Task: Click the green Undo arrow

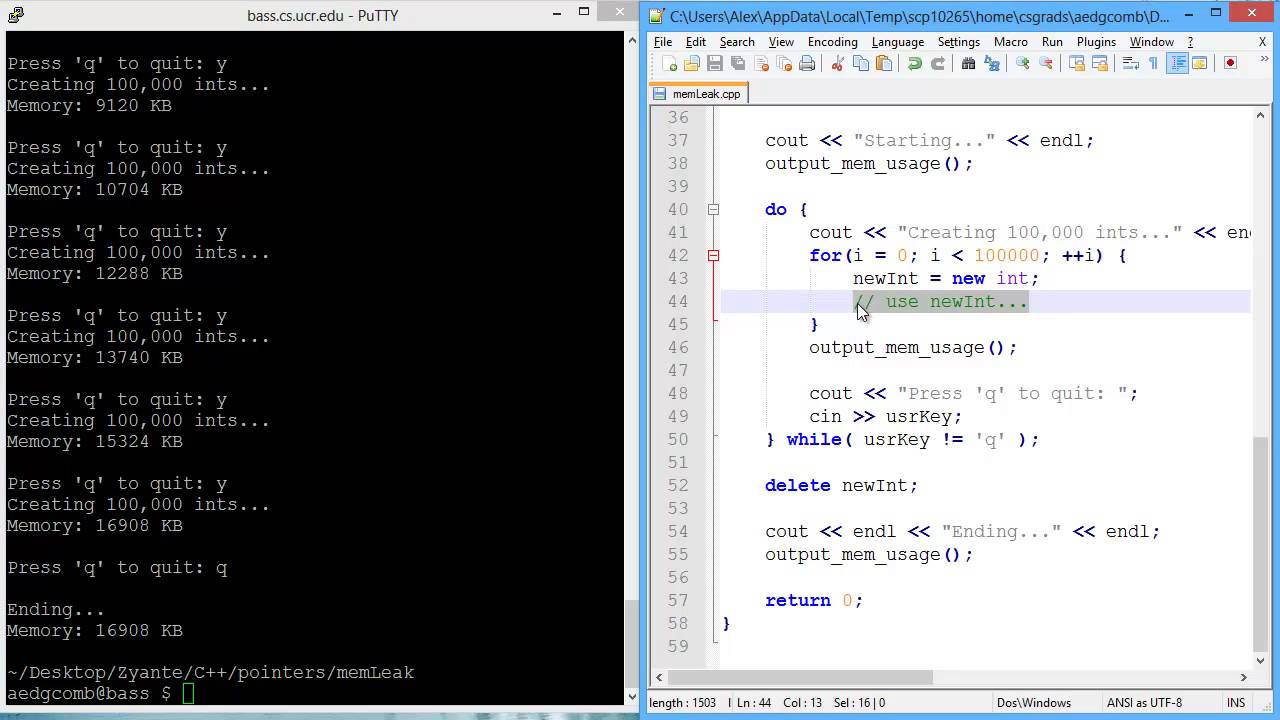Action: 915,63
